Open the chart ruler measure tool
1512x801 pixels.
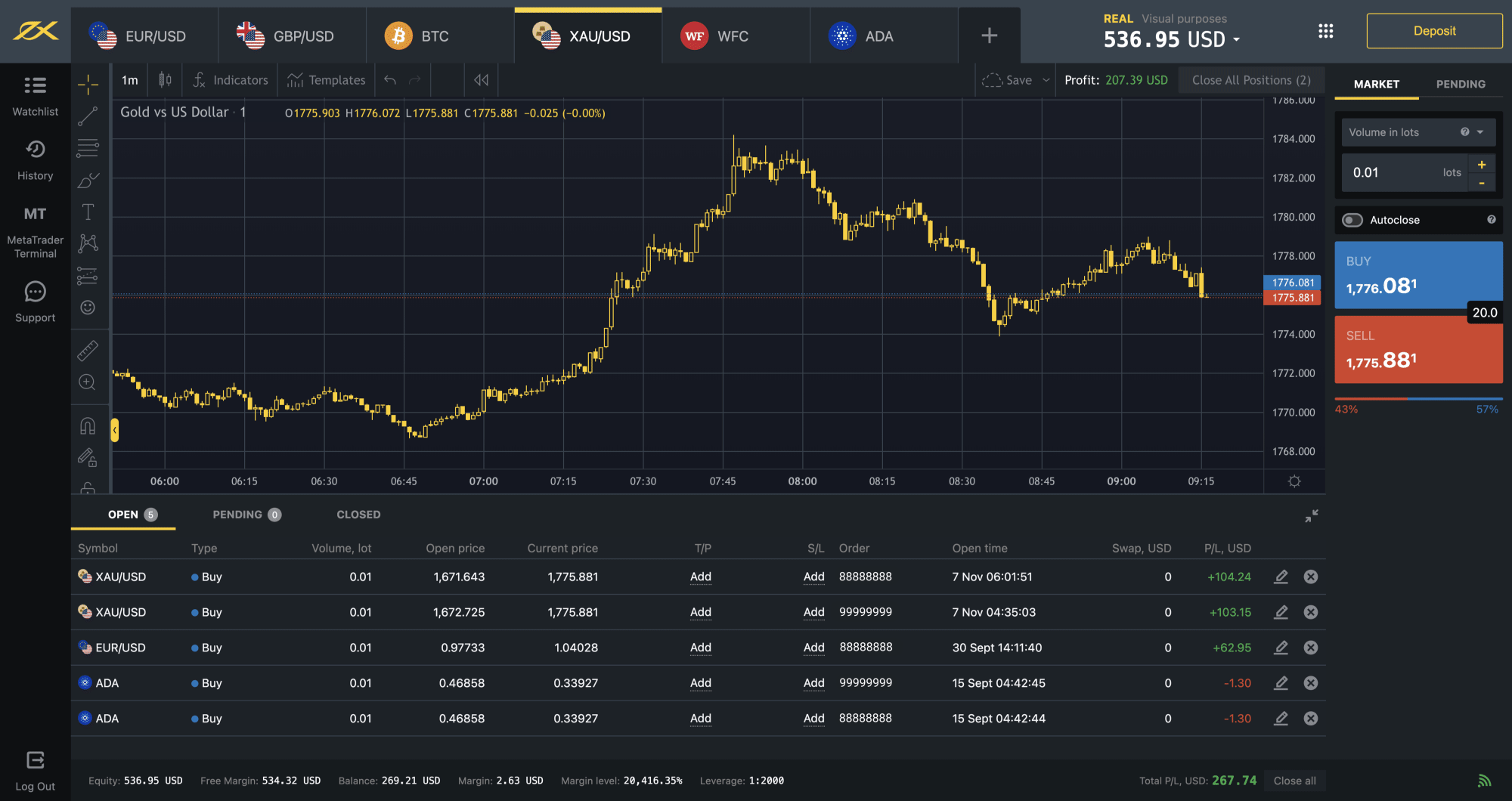click(x=88, y=351)
